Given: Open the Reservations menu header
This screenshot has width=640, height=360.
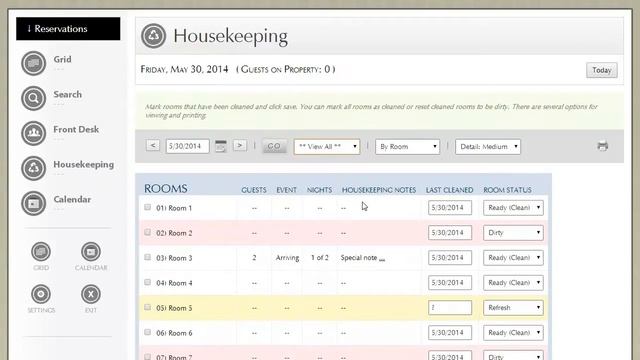Looking at the screenshot, I should tap(68, 29).
